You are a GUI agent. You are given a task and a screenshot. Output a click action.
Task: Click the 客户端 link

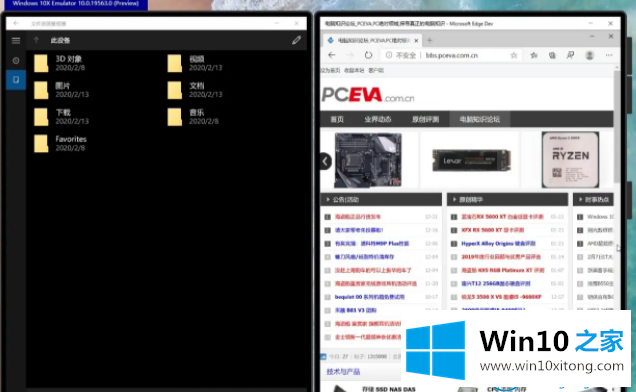[376, 70]
